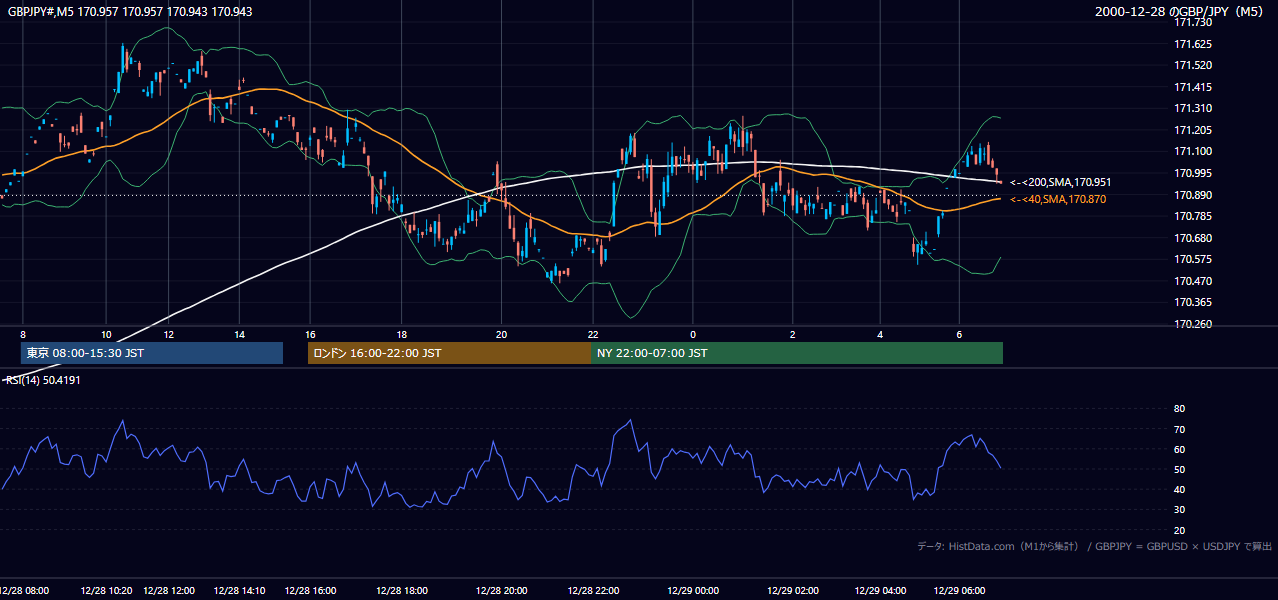Click the 171.415 price axis value

coord(1192,87)
